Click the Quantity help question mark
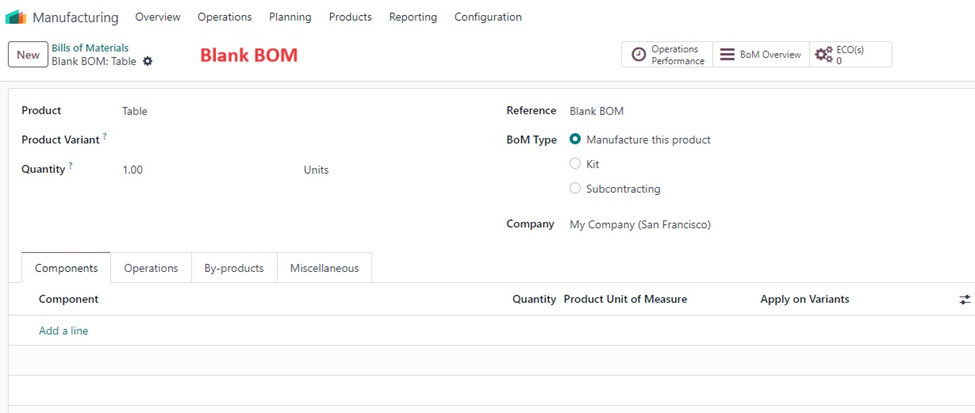Screen dimensions: 975x413 pyautogui.click(x=71, y=165)
